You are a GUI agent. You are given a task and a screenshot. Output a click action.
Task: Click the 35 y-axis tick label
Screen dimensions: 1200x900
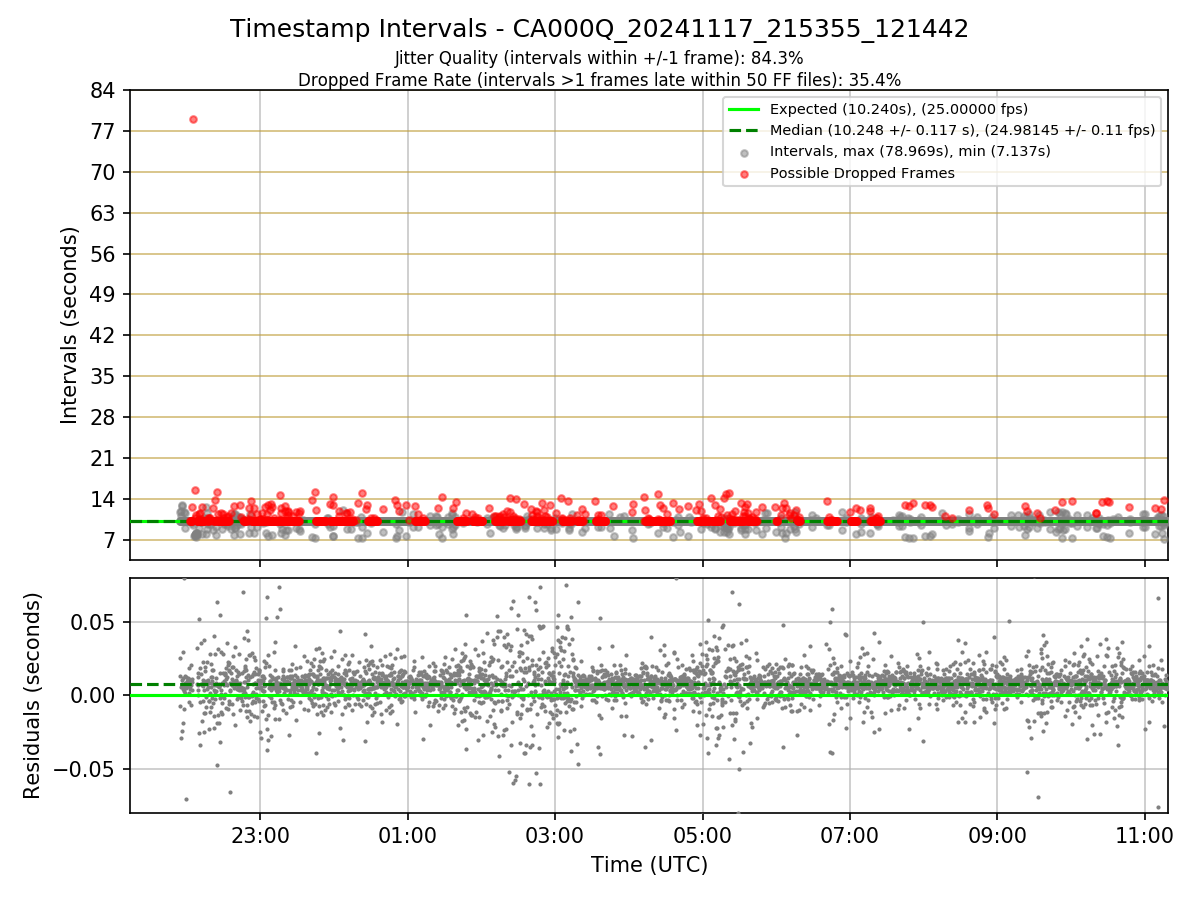pos(105,377)
